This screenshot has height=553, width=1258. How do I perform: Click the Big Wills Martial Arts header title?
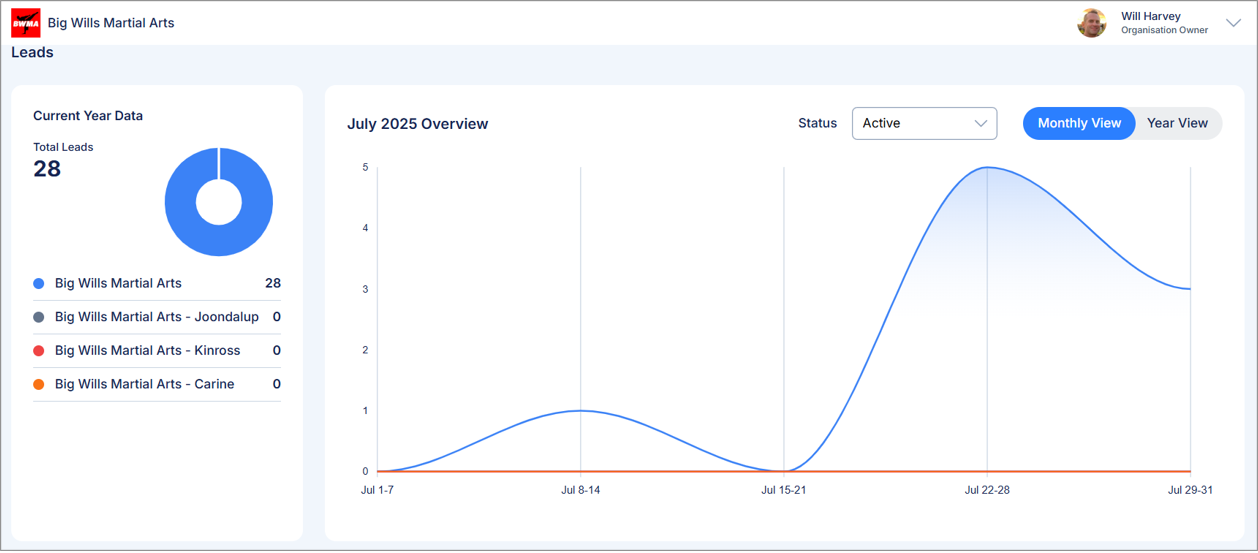[x=111, y=23]
